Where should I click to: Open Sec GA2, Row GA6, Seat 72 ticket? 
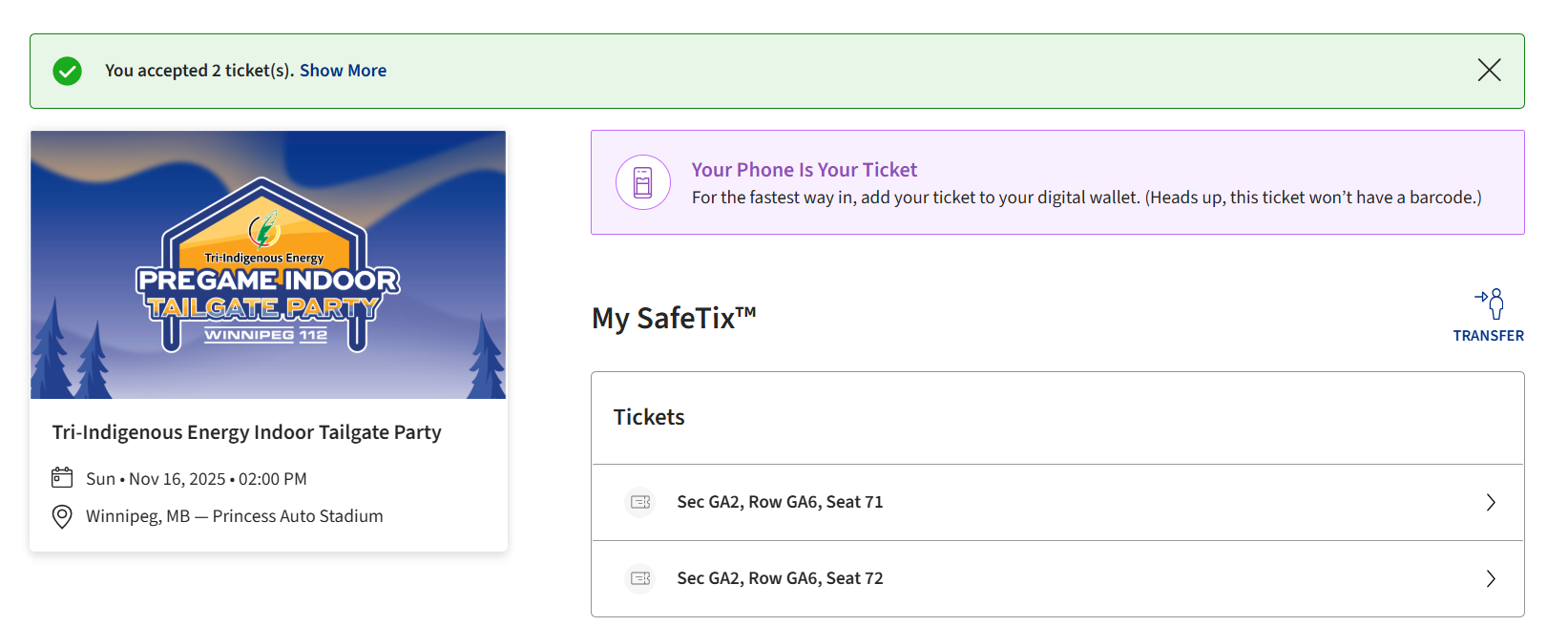click(x=1057, y=578)
